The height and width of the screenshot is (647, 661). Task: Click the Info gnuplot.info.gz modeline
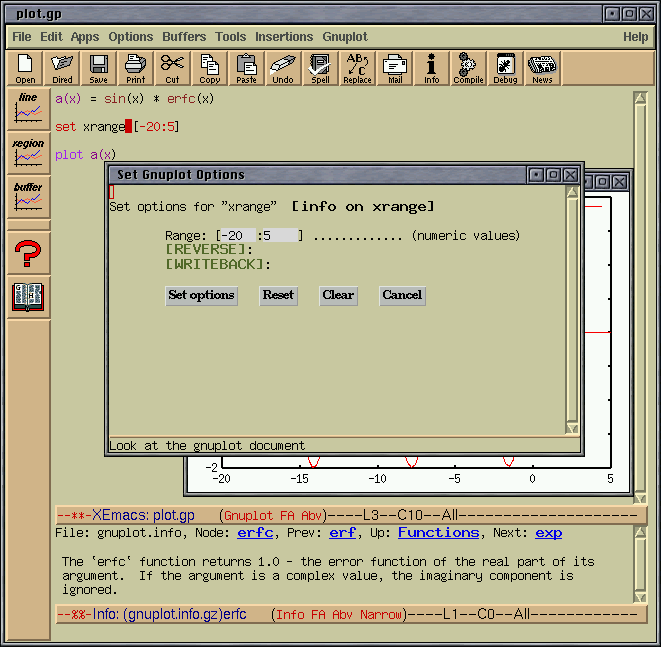coord(351,614)
